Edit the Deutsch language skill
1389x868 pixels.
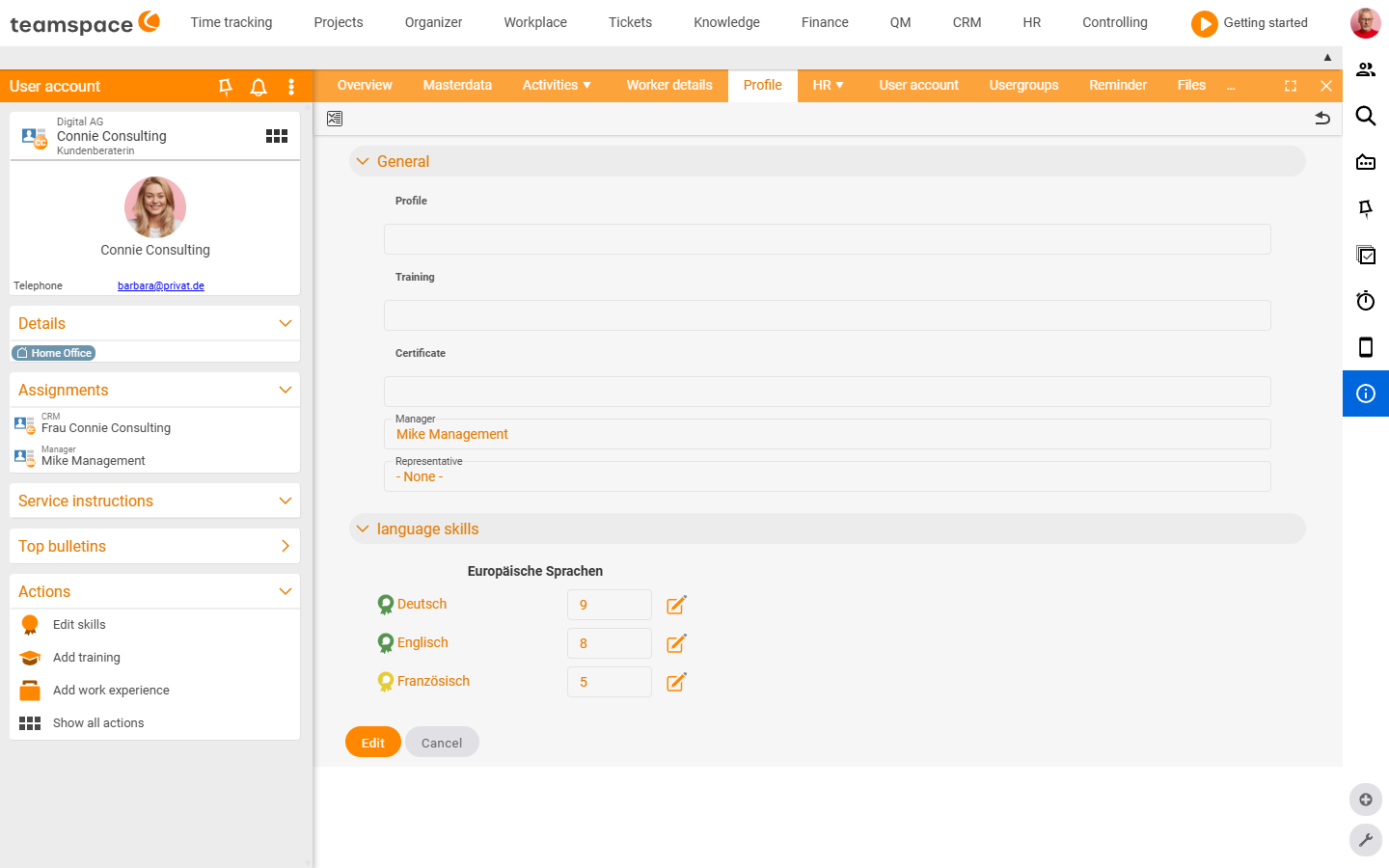point(676,605)
